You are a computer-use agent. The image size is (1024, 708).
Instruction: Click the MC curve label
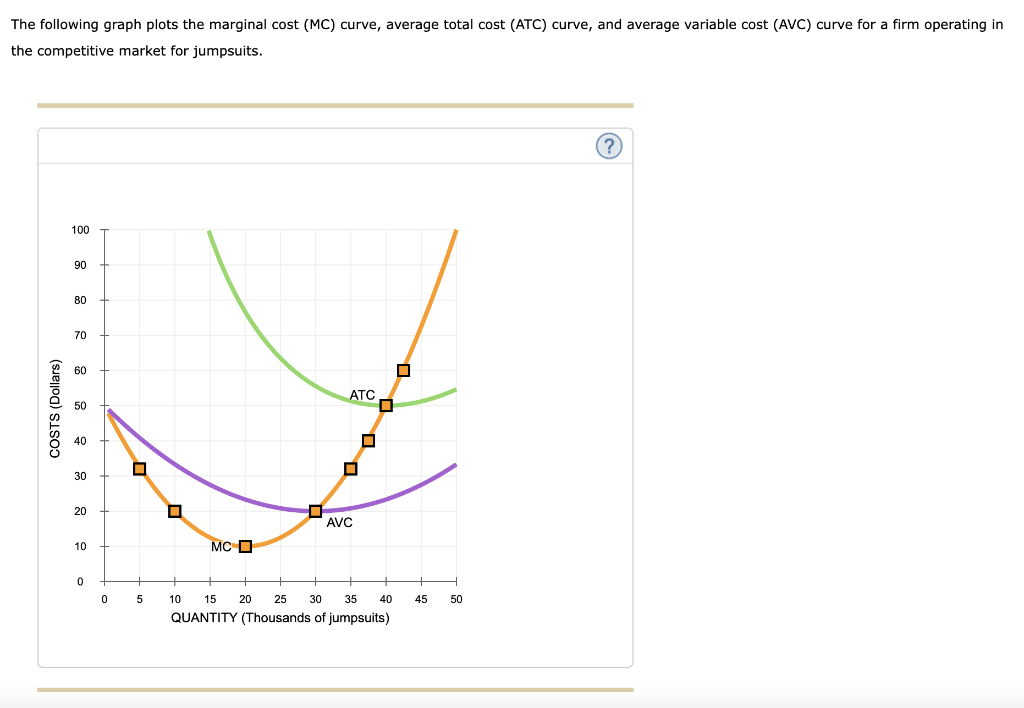point(219,546)
